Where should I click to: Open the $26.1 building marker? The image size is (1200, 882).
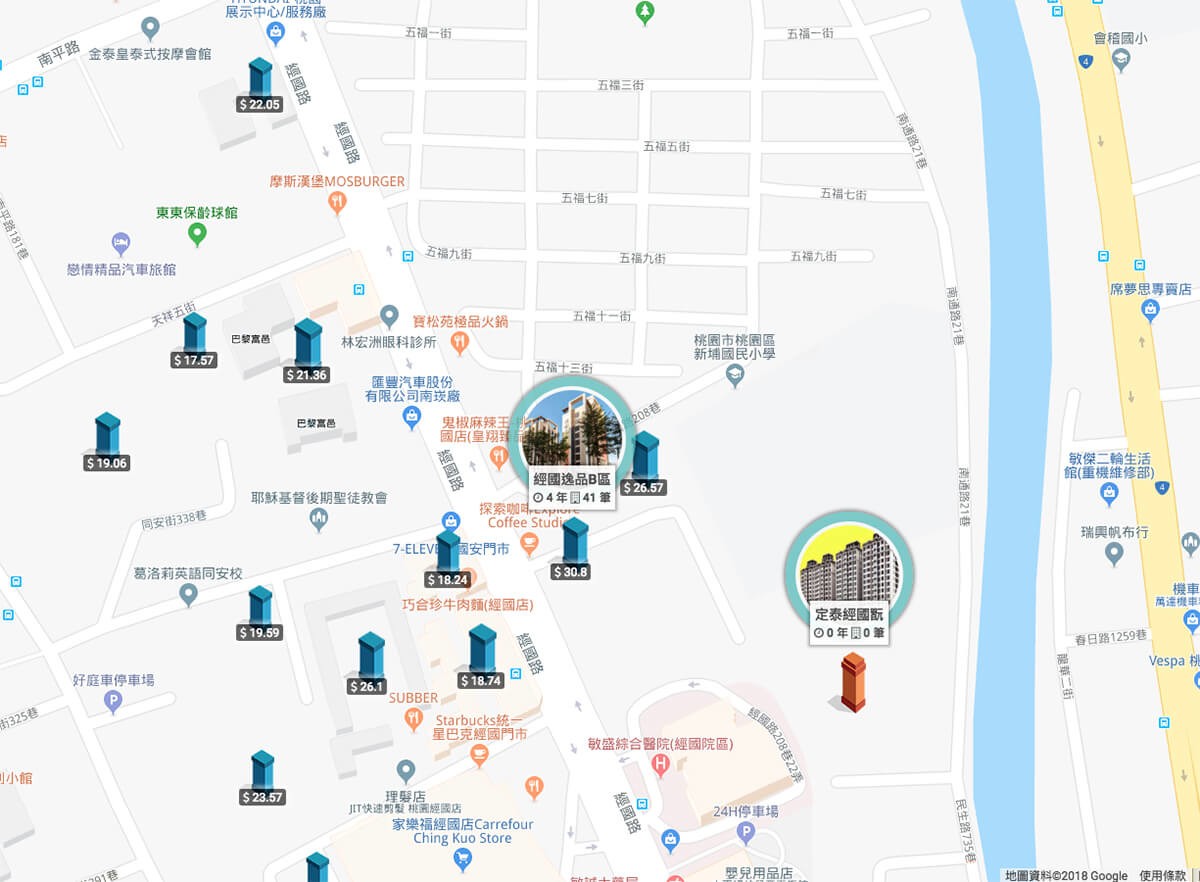367,664
